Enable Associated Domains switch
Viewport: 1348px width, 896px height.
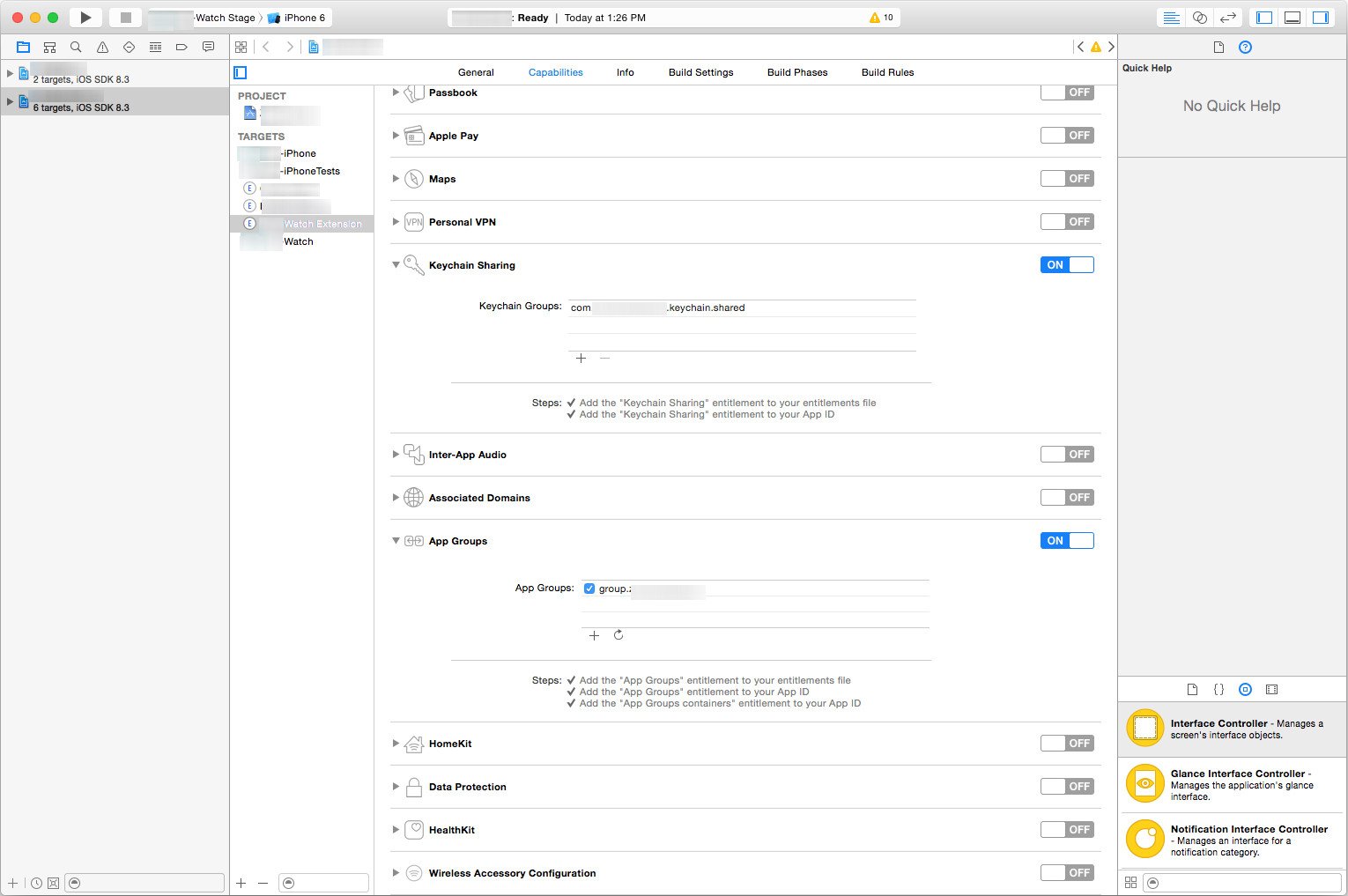click(x=1067, y=498)
